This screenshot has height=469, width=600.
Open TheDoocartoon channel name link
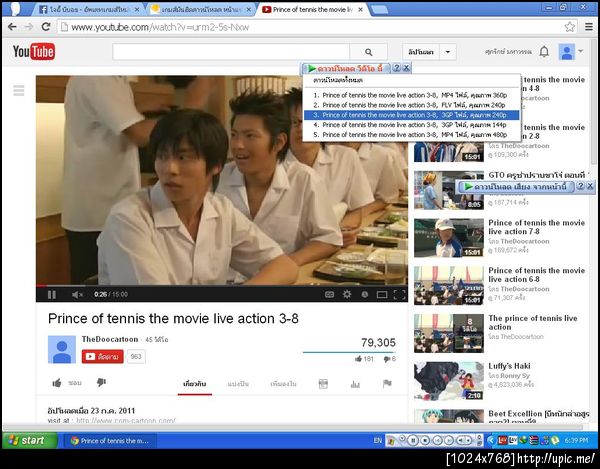point(110,339)
